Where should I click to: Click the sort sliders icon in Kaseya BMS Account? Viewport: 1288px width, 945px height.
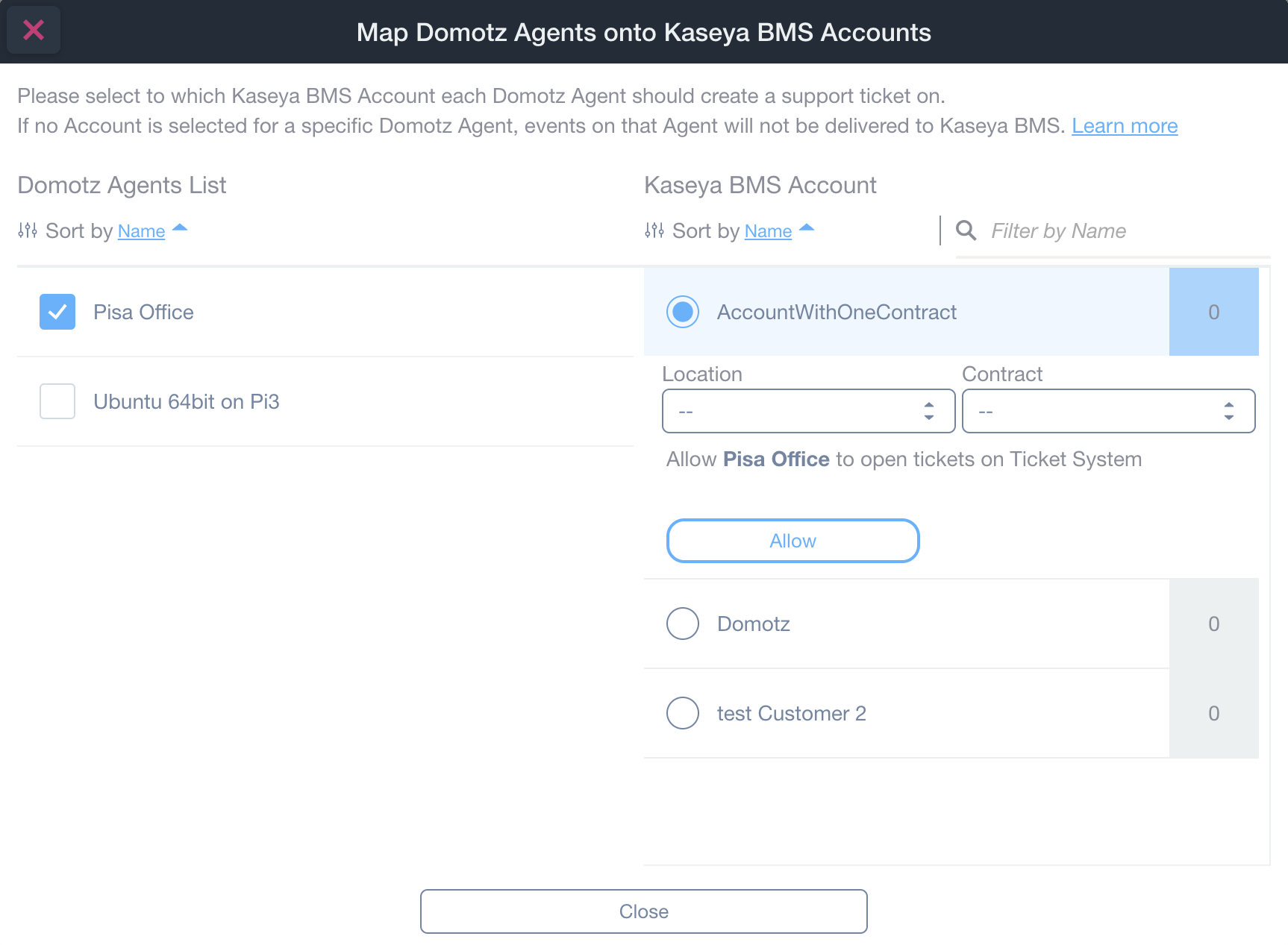(x=654, y=230)
